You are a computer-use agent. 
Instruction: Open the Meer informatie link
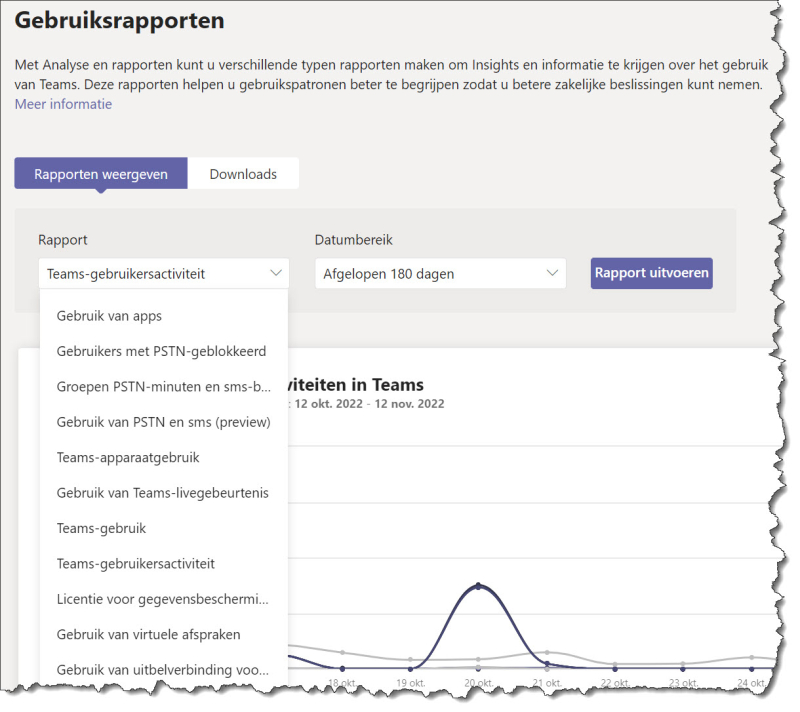(63, 104)
